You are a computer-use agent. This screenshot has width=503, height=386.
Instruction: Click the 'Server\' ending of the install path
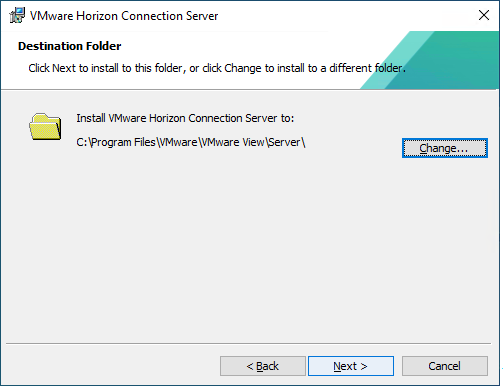coord(287,142)
